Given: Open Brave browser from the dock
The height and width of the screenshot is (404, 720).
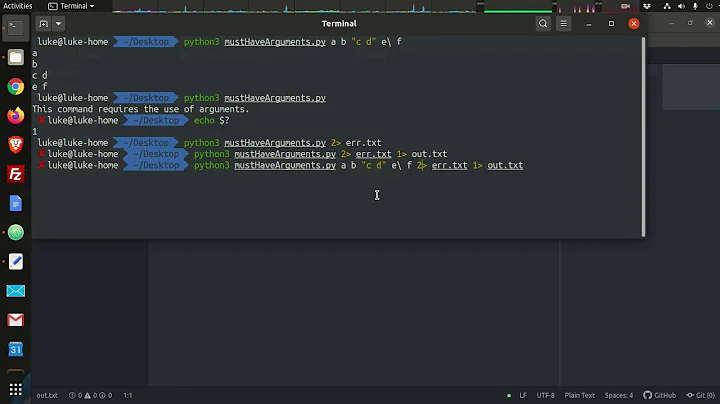Looking at the screenshot, I should pos(15,145).
